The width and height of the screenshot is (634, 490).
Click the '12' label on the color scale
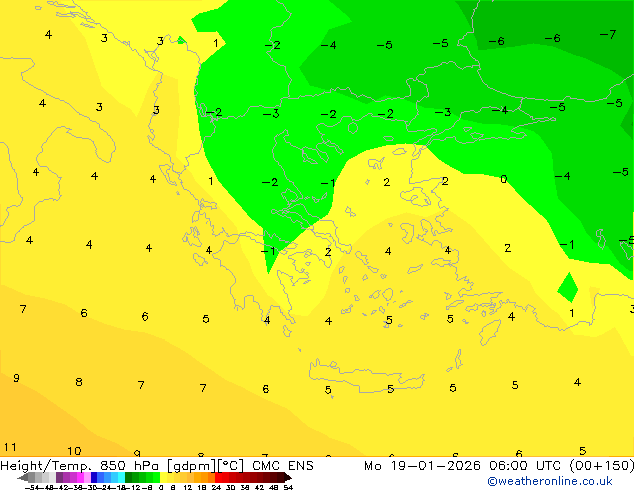point(188,487)
